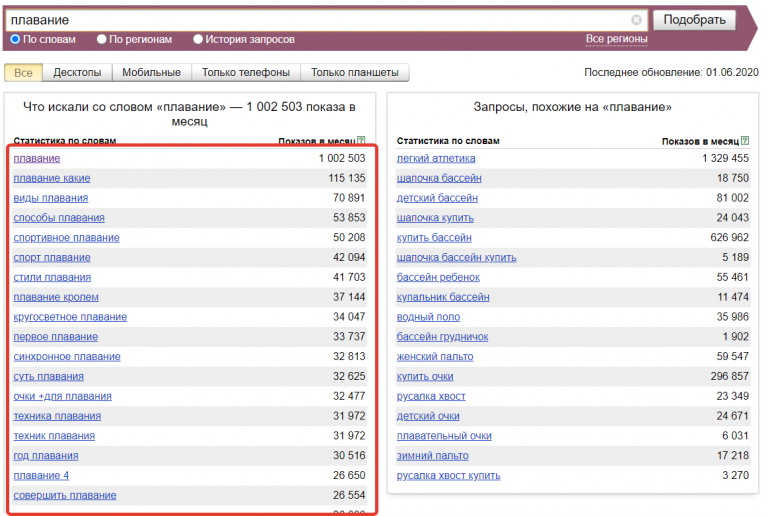This screenshot has height=516, width=768.
Task: Select the 'Все' devices tab
Action: (23, 73)
